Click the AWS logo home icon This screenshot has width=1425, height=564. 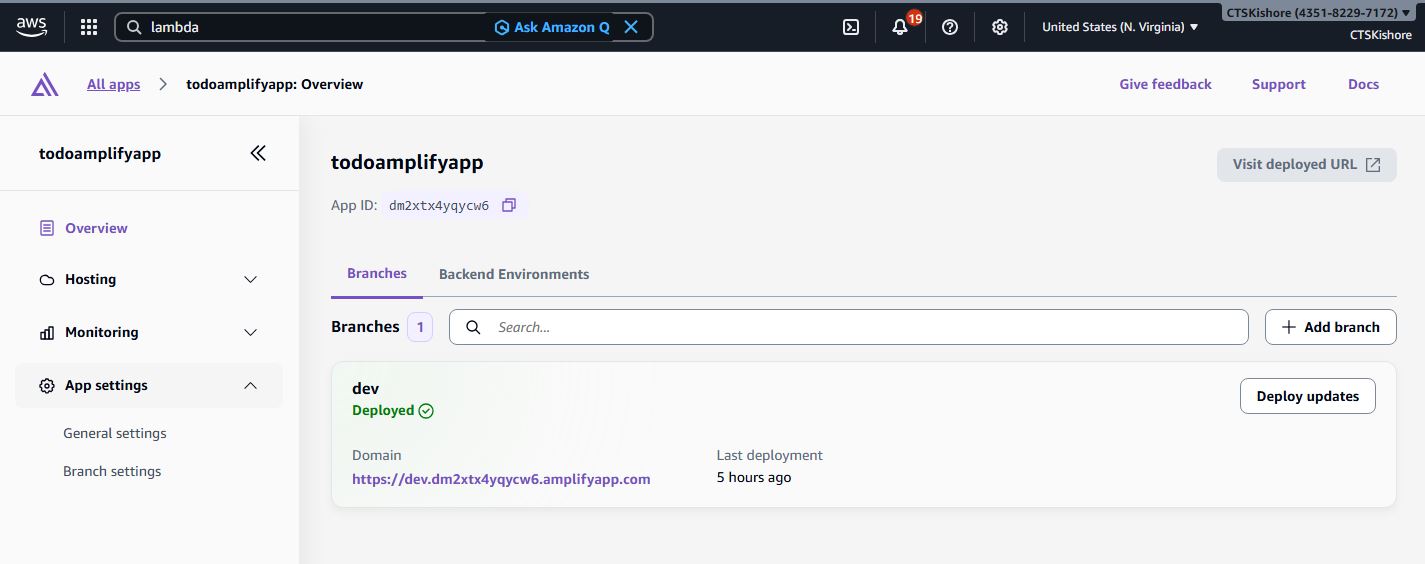[31, 27]
